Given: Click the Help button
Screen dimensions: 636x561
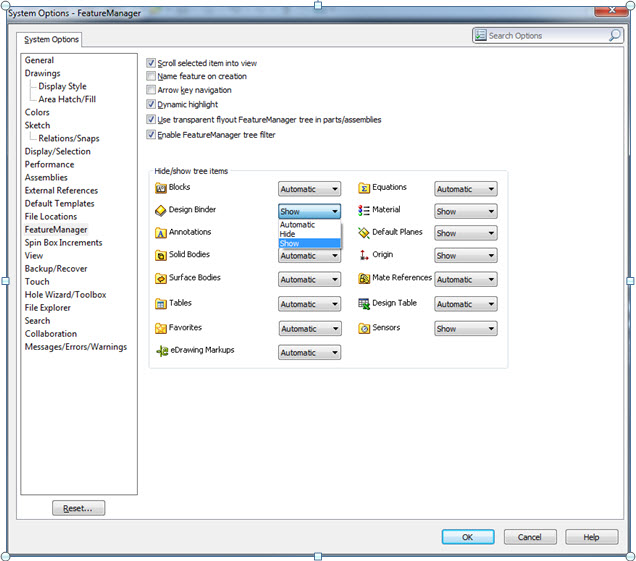Looking at the screenshot, I should click(x=591, y=537).
